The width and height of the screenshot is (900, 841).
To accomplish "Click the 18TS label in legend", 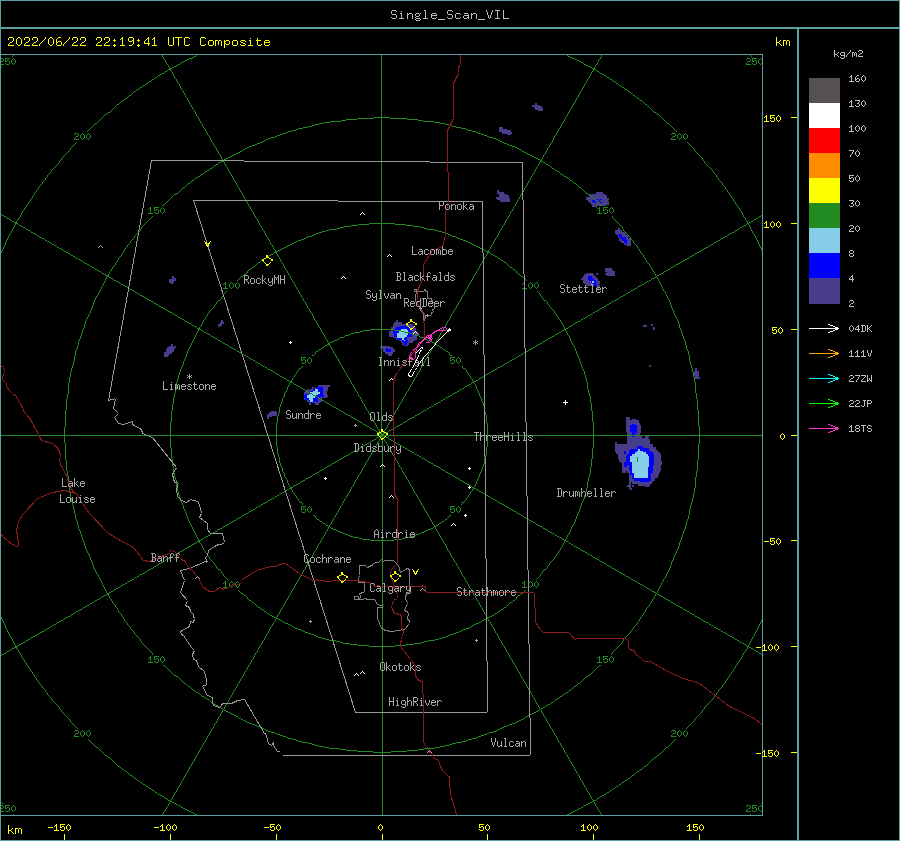I will (860, 429).
